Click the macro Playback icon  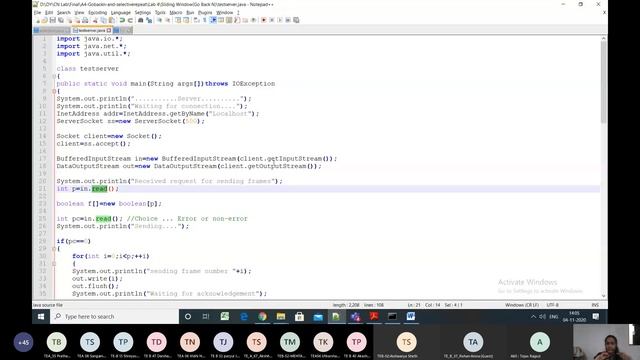pos(280,20)
